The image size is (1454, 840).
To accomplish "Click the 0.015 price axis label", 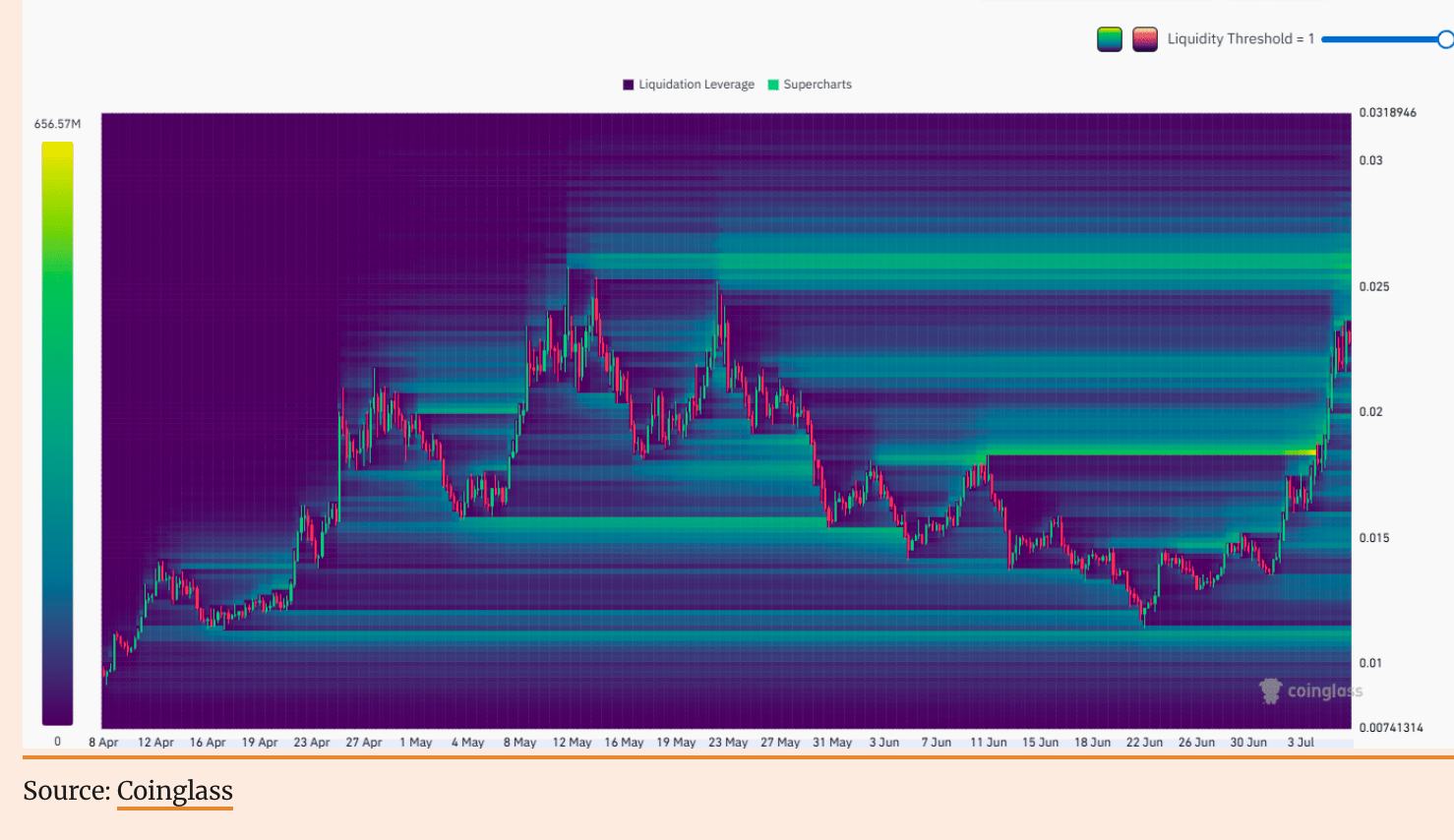I will click(x=1373, y=538).
